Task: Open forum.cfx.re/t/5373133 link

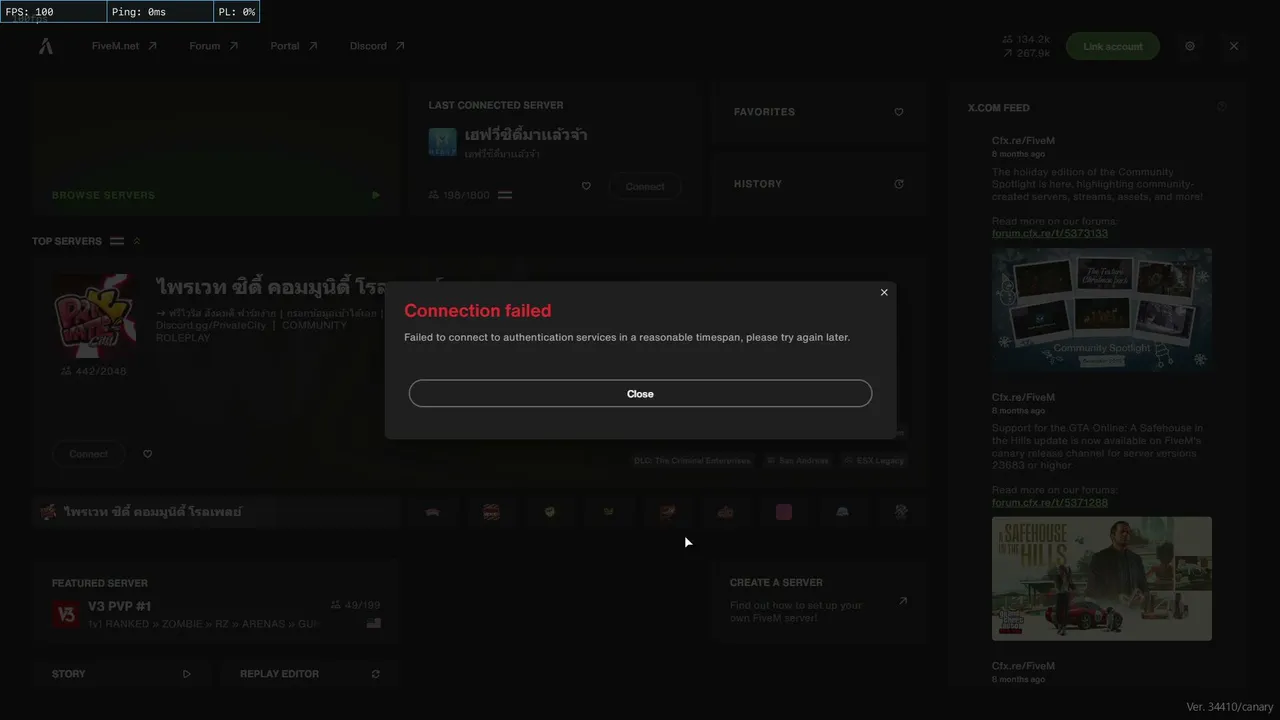Action: point(1049,233)
